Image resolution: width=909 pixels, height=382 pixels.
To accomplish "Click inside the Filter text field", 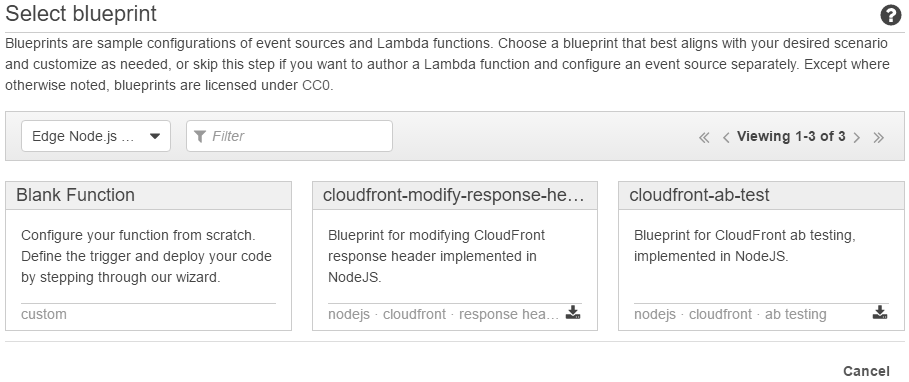I will point(289,136).
